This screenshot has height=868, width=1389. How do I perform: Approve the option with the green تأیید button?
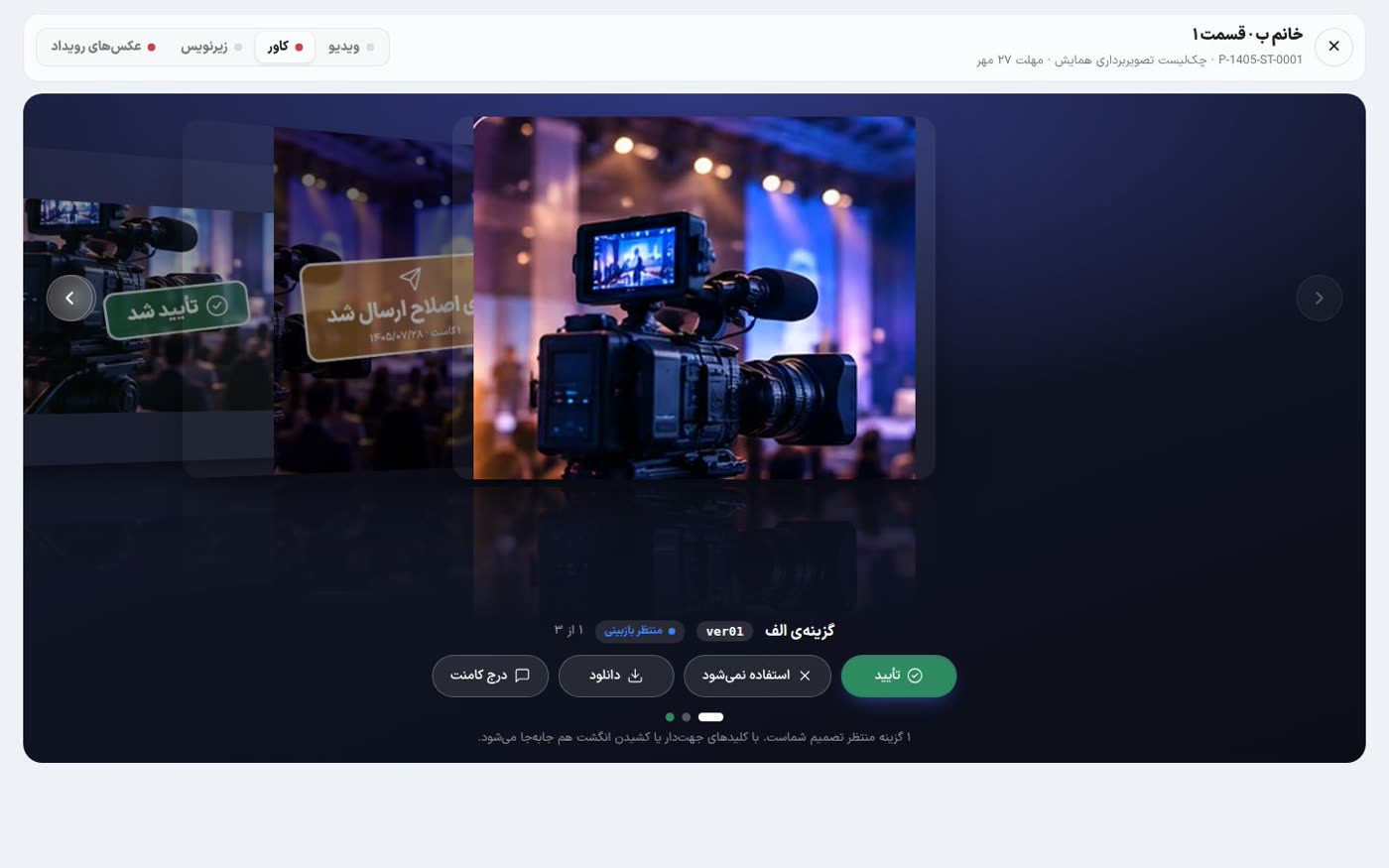pos(899,676)
